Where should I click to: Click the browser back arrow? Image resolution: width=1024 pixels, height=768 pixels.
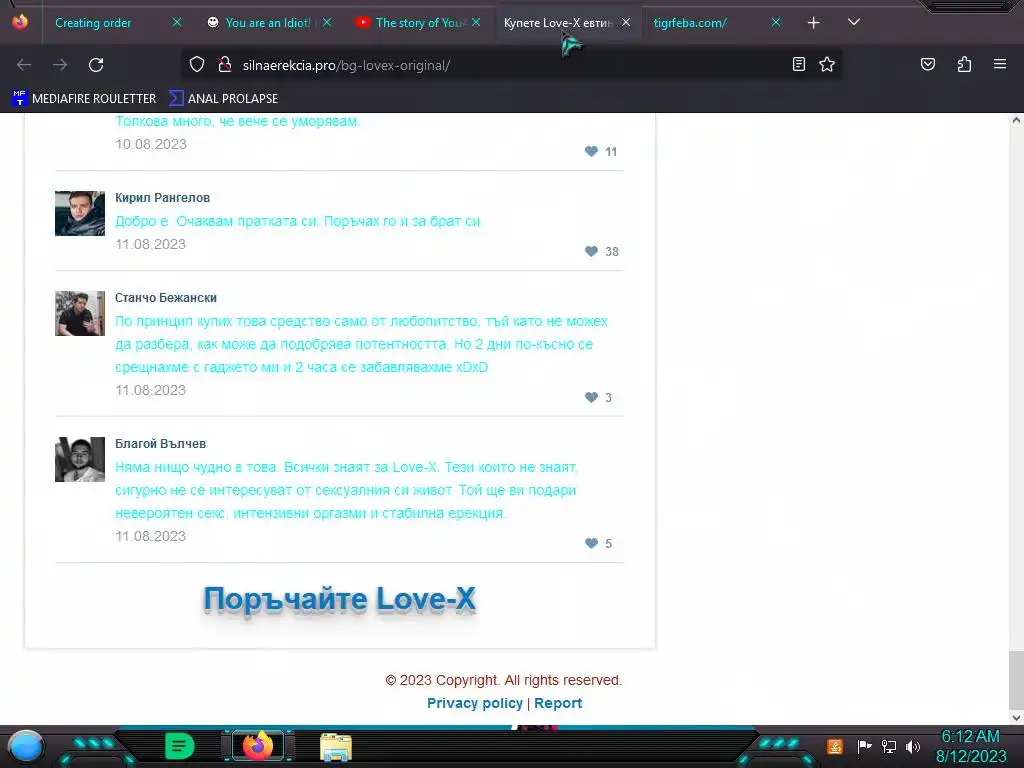(x=24, y=65)
